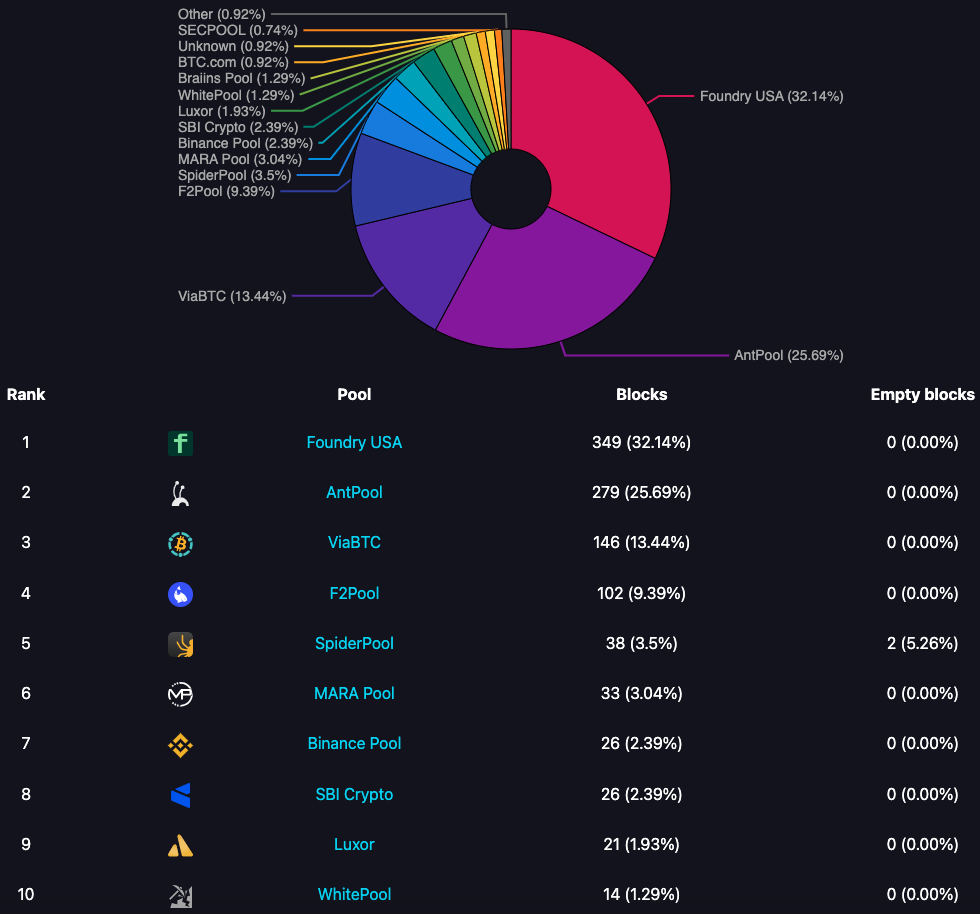
Task: Click the F2Pool blue circle icon
Action: click(x=180, y=594)
